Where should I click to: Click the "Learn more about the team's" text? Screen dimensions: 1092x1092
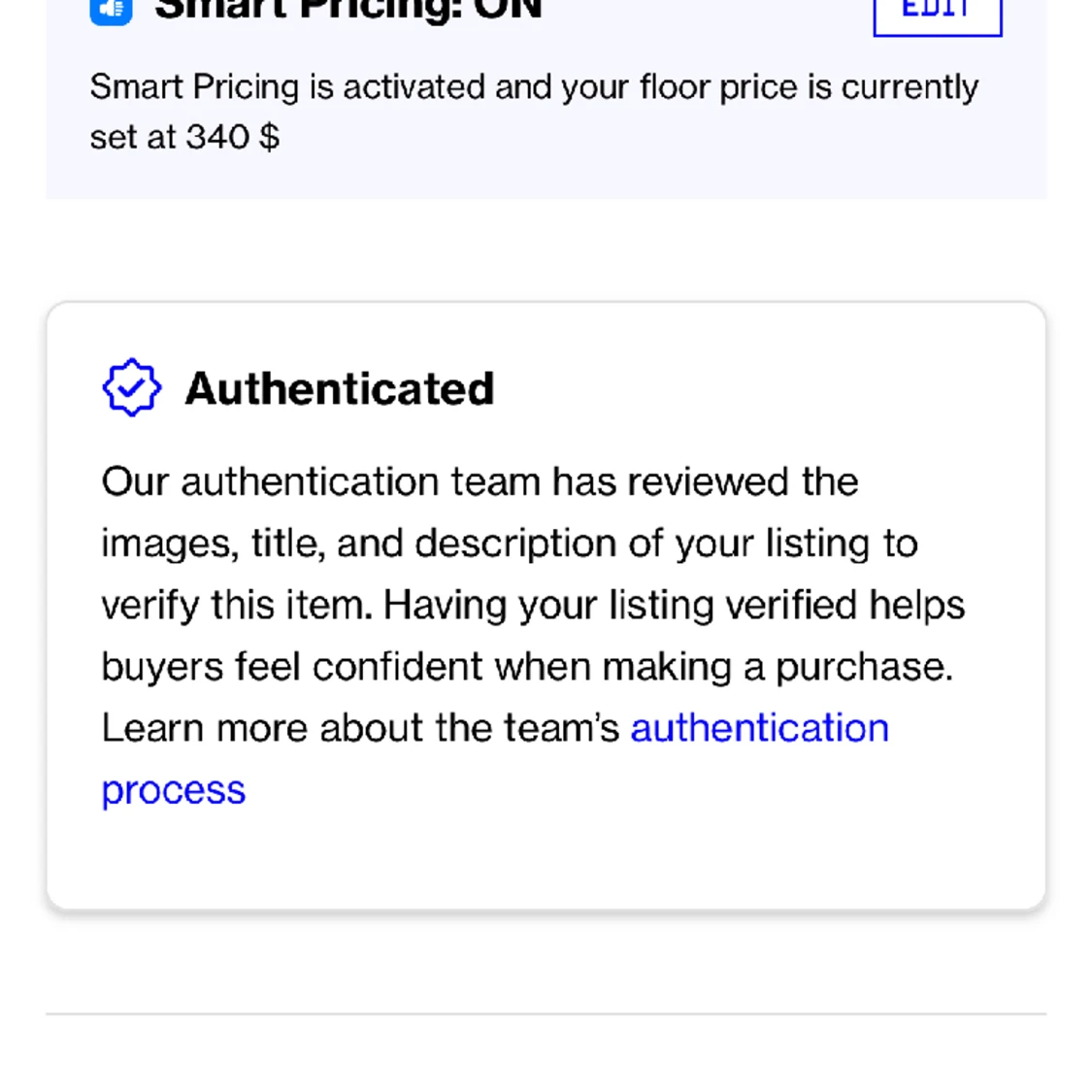pos(360,728)
